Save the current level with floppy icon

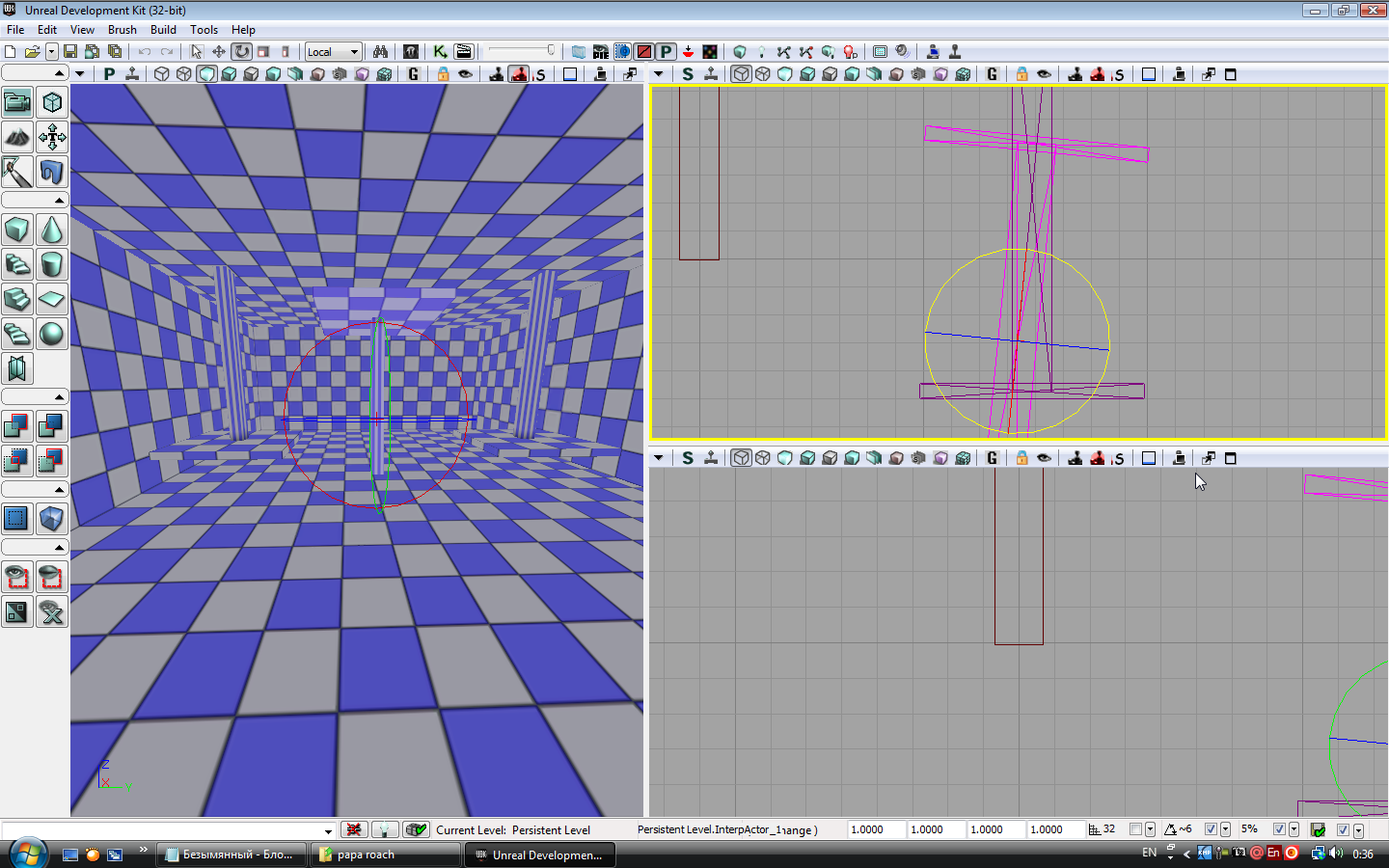[70, 52]
